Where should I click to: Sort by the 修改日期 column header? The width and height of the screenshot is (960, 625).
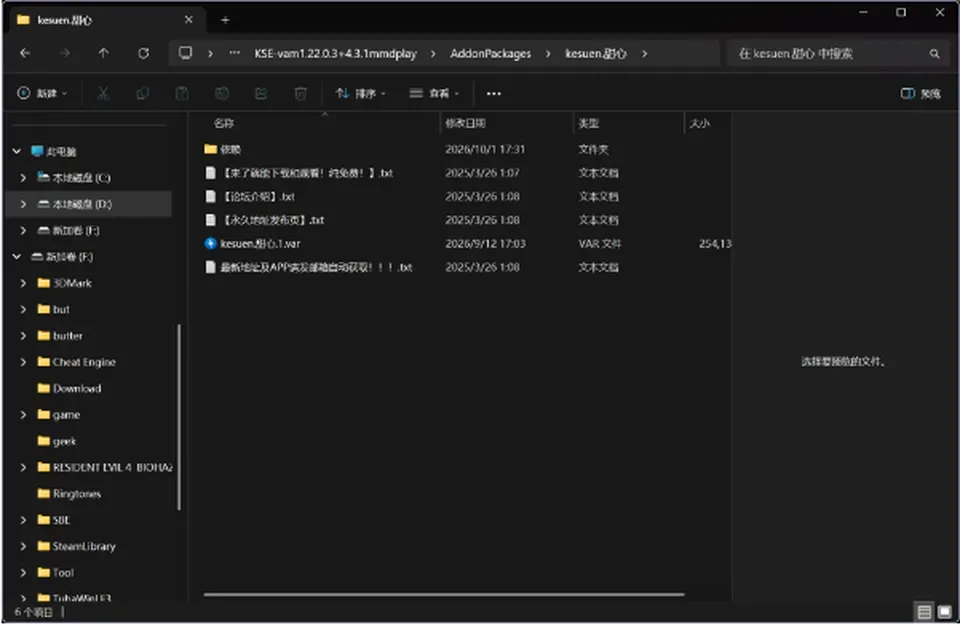[x=465, y=123]
